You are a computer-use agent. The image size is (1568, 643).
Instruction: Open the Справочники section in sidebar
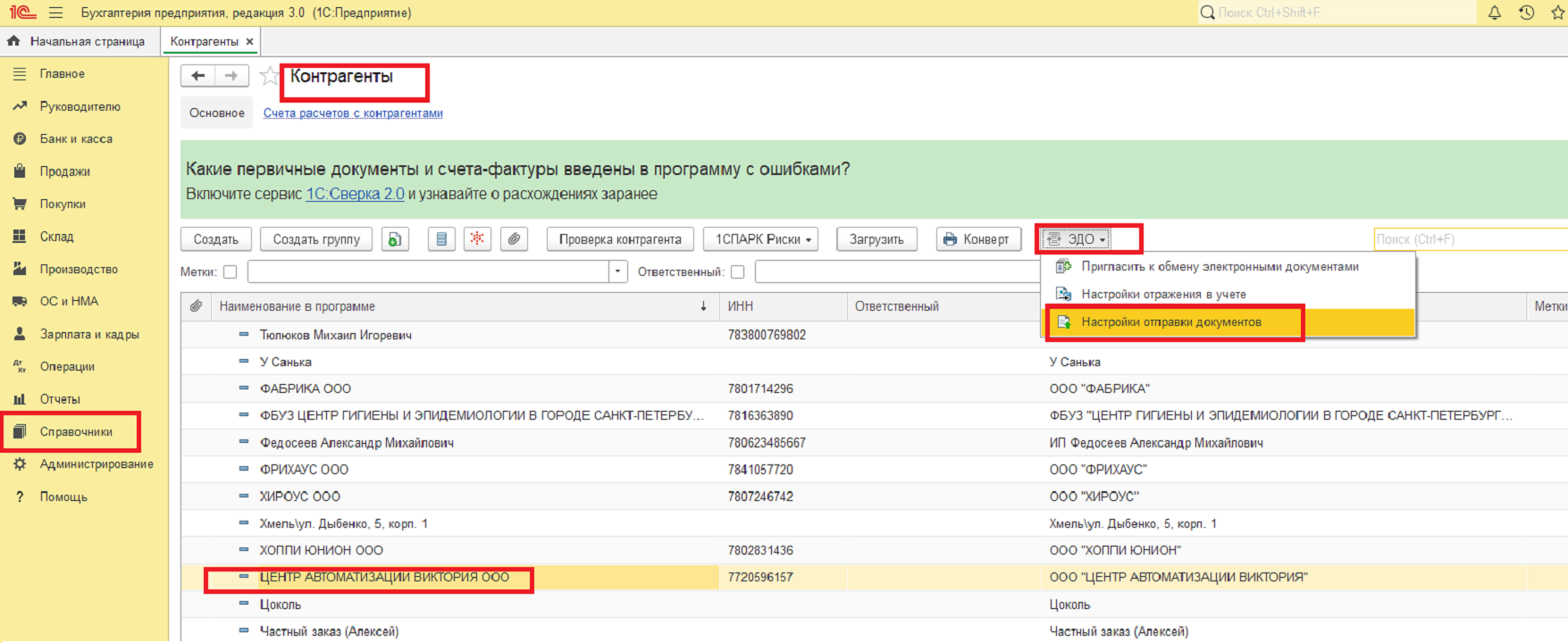[x=76, y=431]
